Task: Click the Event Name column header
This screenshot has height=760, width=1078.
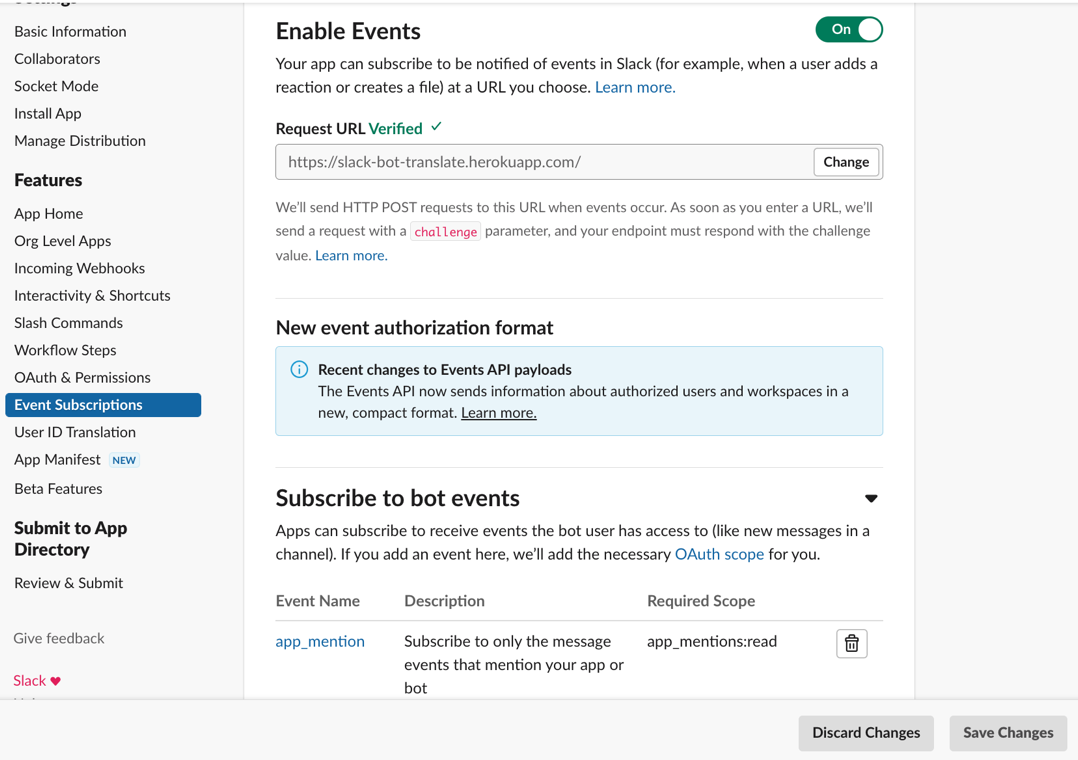Action: click(x=318, y=601)
